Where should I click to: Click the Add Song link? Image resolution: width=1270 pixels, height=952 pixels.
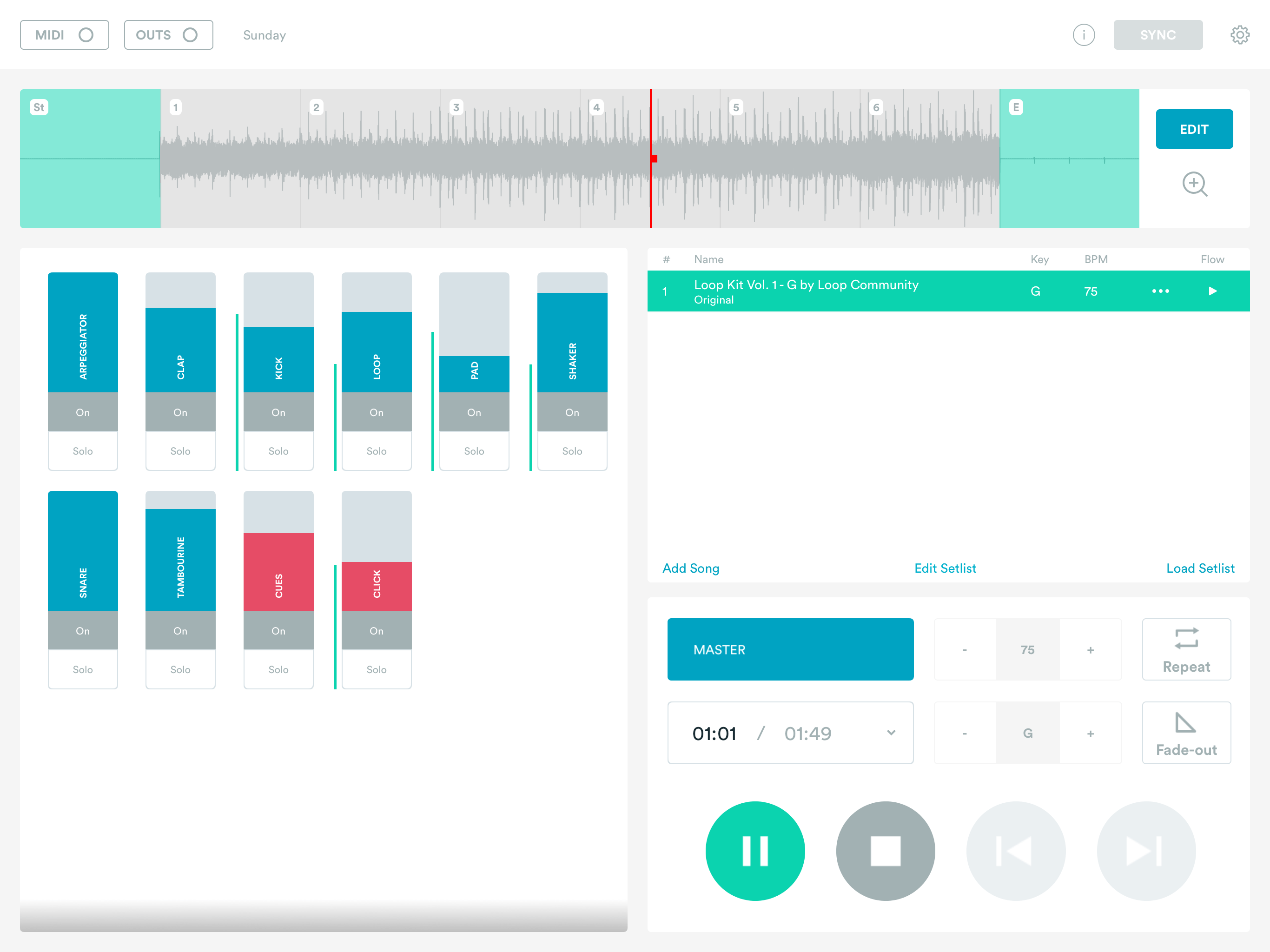click(x=690, y=568)
